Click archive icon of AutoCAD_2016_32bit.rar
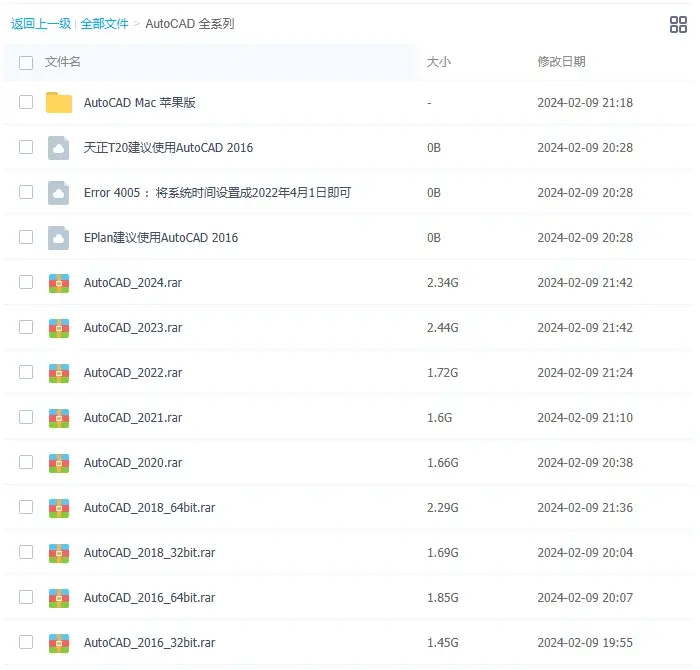Image resolution: width=700 pixels, height=670 pixels. 59,644
